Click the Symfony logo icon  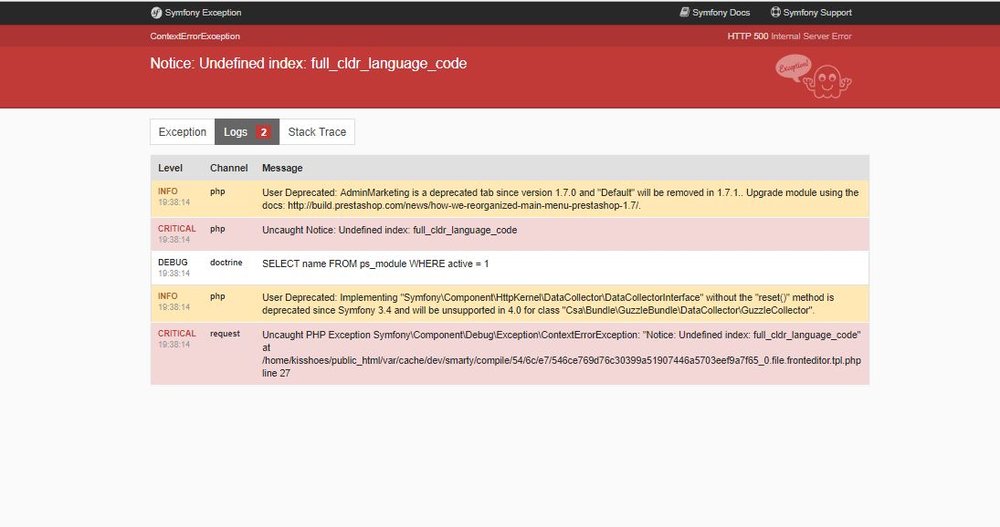[x=156, y=13]
